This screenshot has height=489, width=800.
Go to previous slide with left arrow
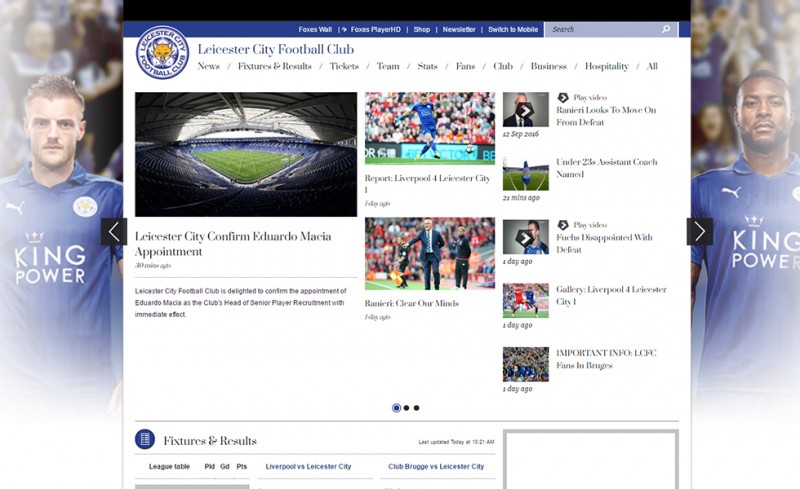point(114,232)
